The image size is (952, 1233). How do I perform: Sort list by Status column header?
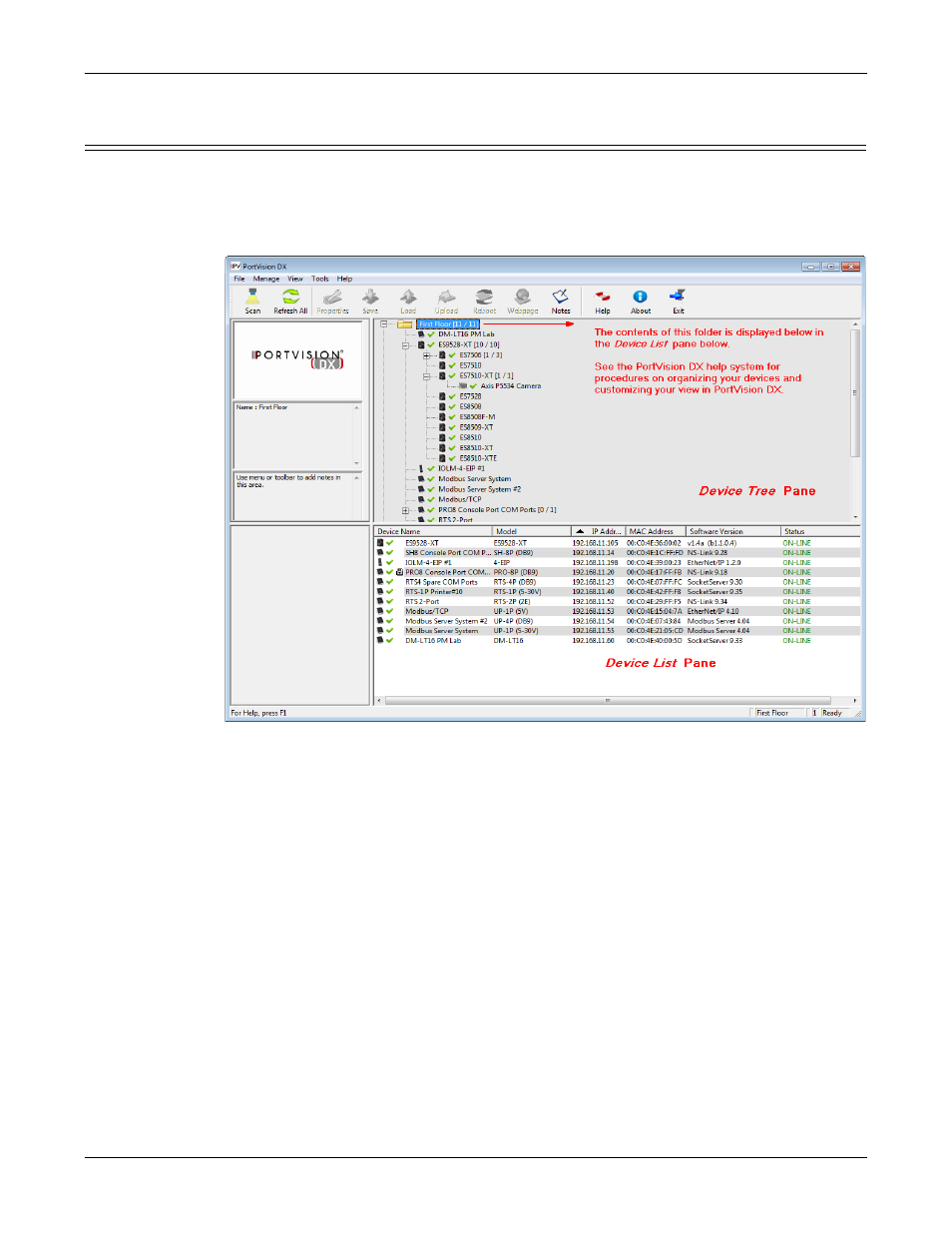pyautogui.click(x=820, y=531)
